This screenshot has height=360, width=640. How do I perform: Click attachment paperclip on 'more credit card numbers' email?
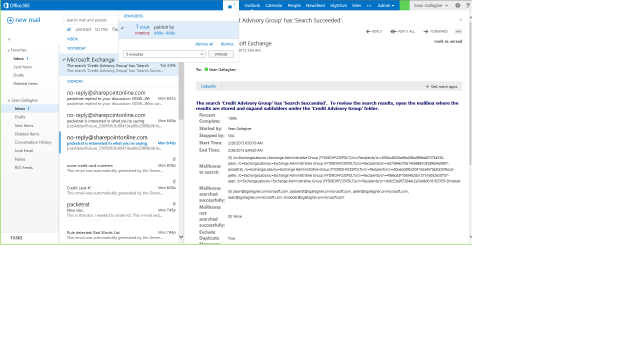pyautogui.click(x=174, y=160)
